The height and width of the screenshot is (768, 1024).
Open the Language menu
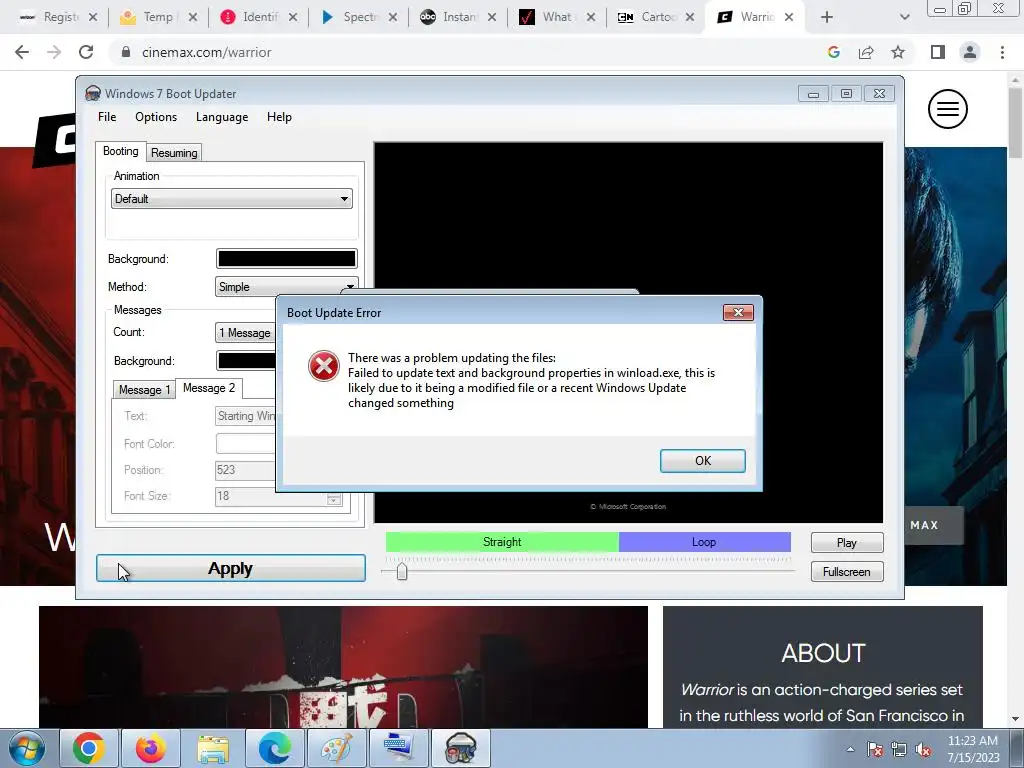pyautogui.click(x=222, y=117)
